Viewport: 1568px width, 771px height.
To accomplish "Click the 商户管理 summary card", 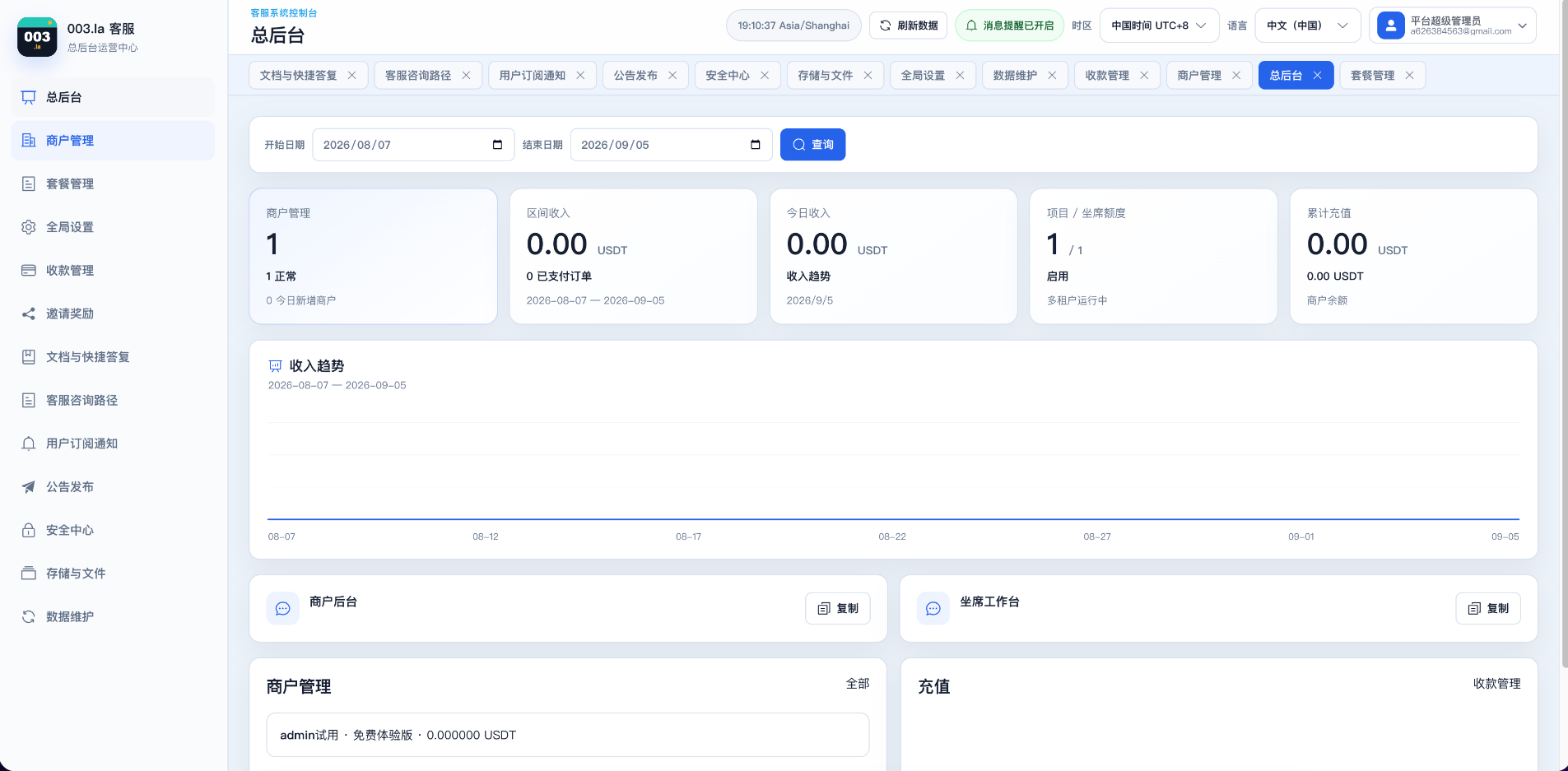I will (374, 257).
